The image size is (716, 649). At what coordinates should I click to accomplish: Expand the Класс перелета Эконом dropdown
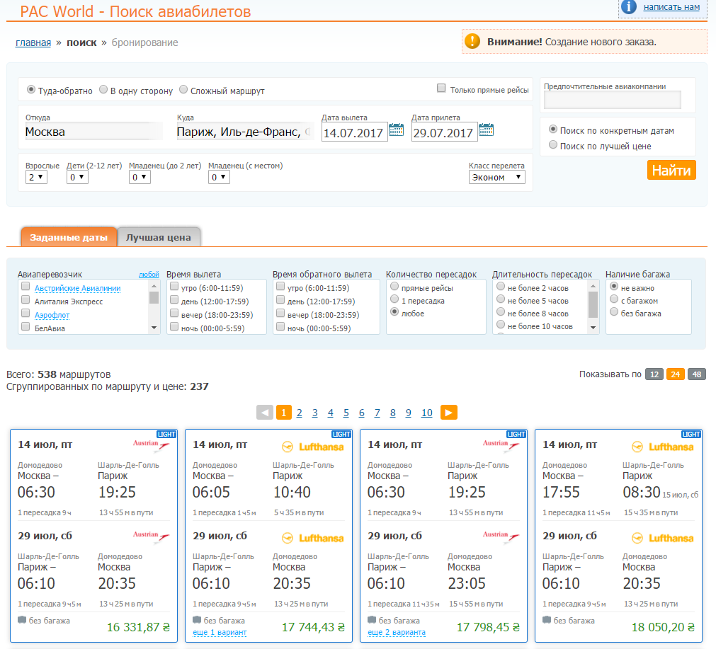tap(497, 177)
